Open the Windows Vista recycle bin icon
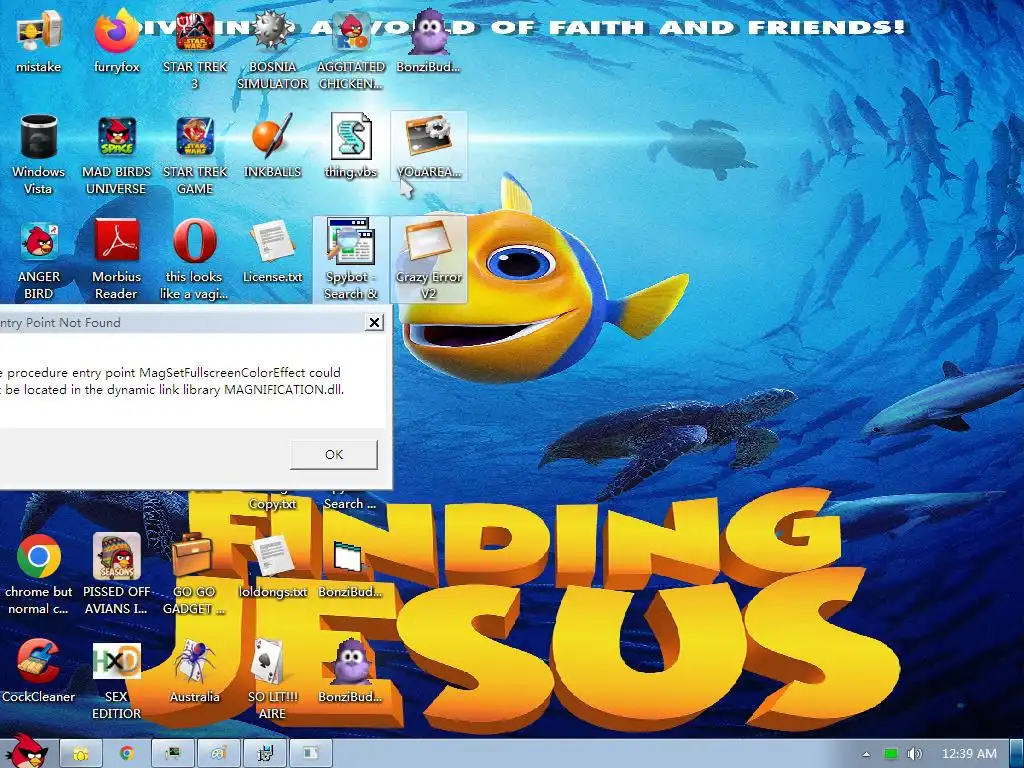This screenshot has height=768, width=1024. [x=39, y=155]
